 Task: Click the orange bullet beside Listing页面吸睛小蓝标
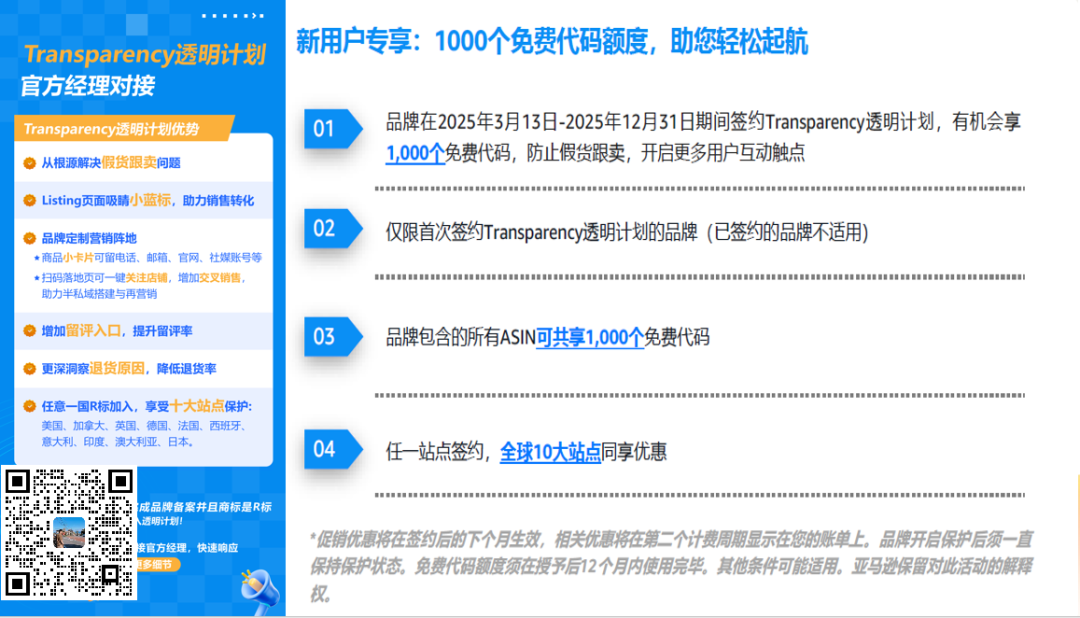coord(30,200)
